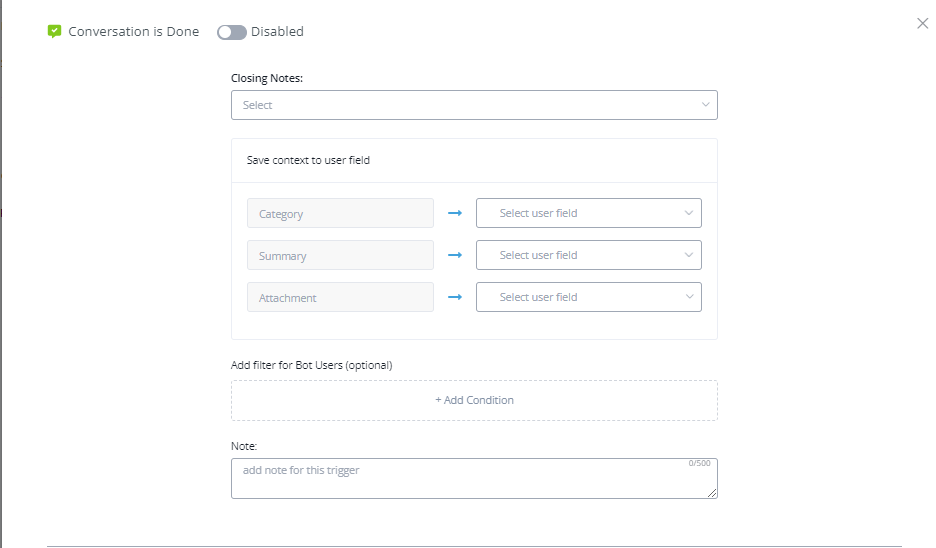Click the blue arrow beside Summary
This screenshot has height=548, width=936.
tap(455, 255)
